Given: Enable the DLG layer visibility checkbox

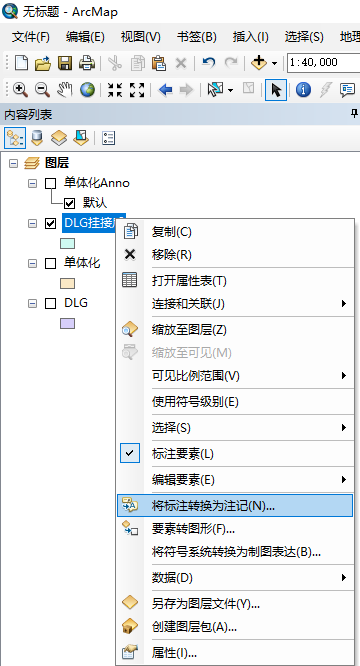Looking at the screenshot, I should 51,304.
